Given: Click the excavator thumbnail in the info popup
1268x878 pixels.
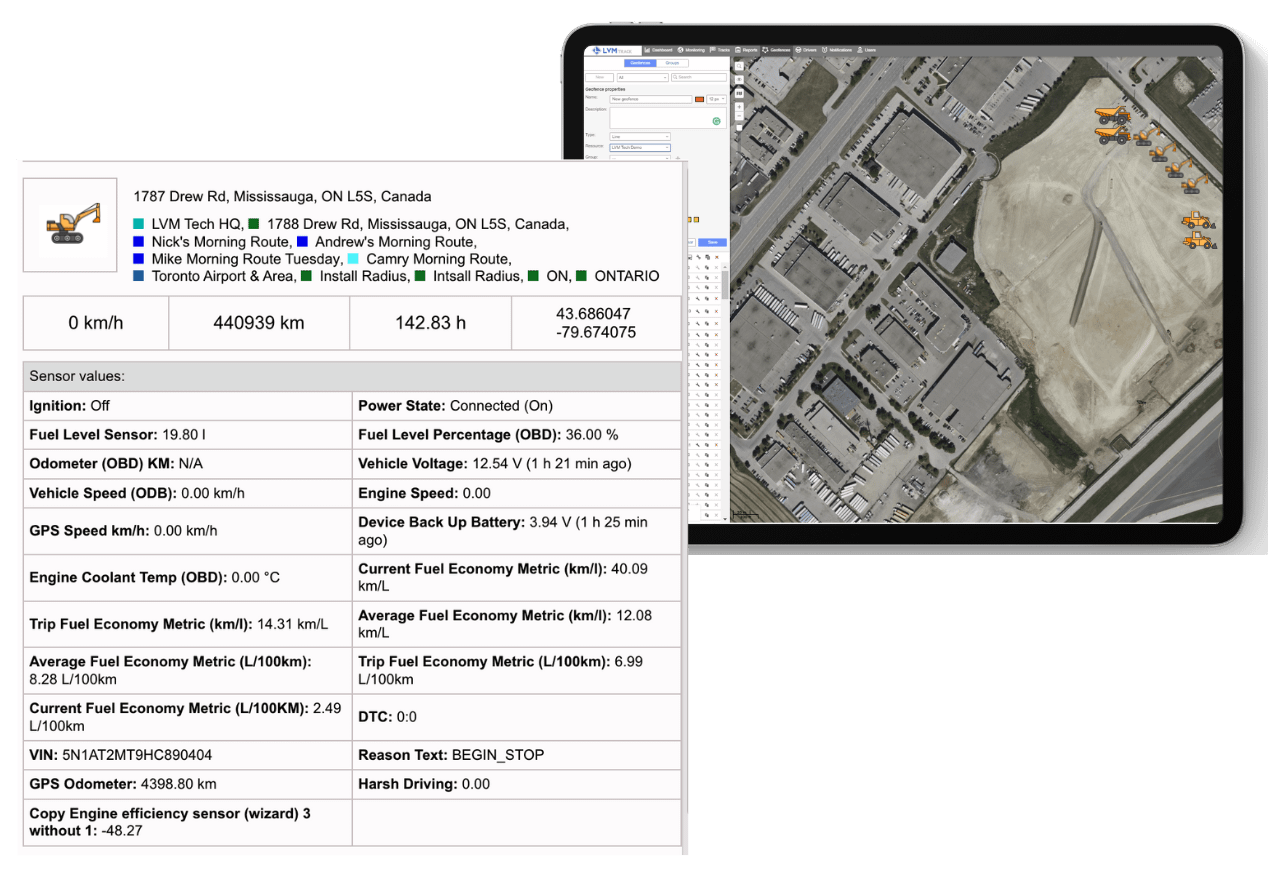Looking at the screenshot, I should click(70, 225).
